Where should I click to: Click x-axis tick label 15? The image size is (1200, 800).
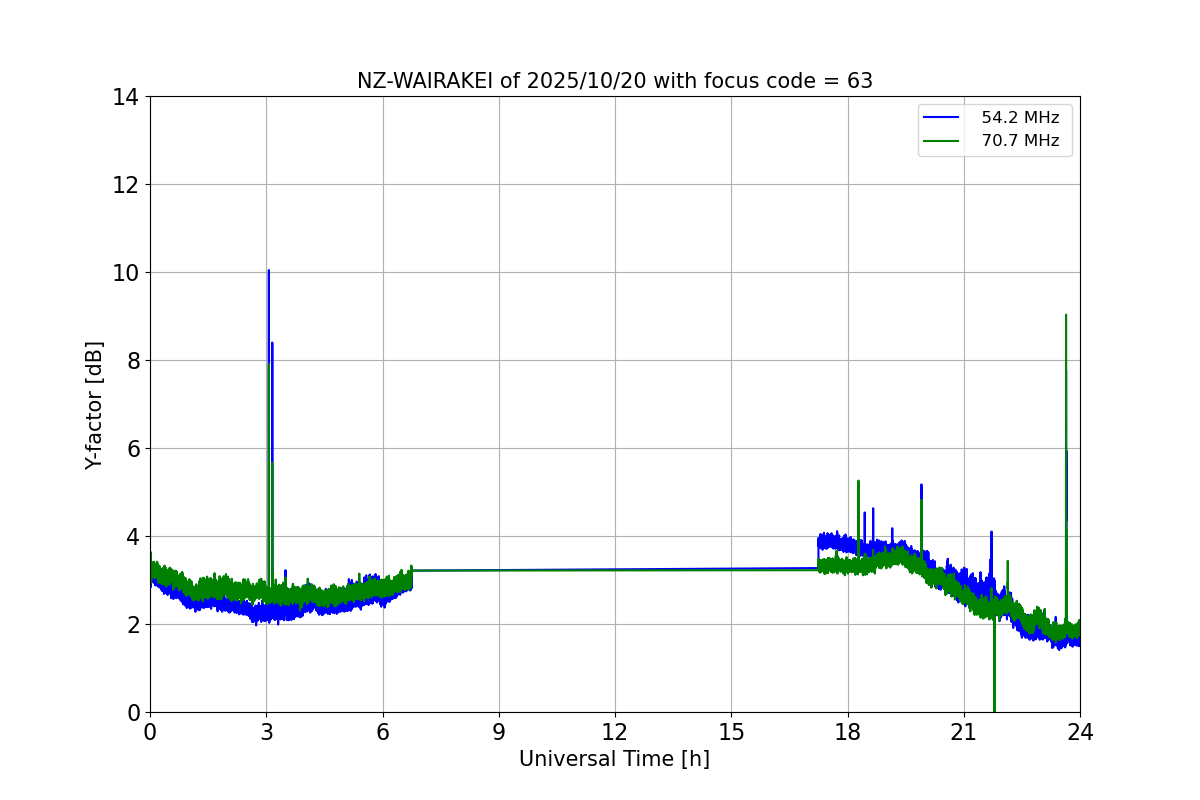pos(731,732)
